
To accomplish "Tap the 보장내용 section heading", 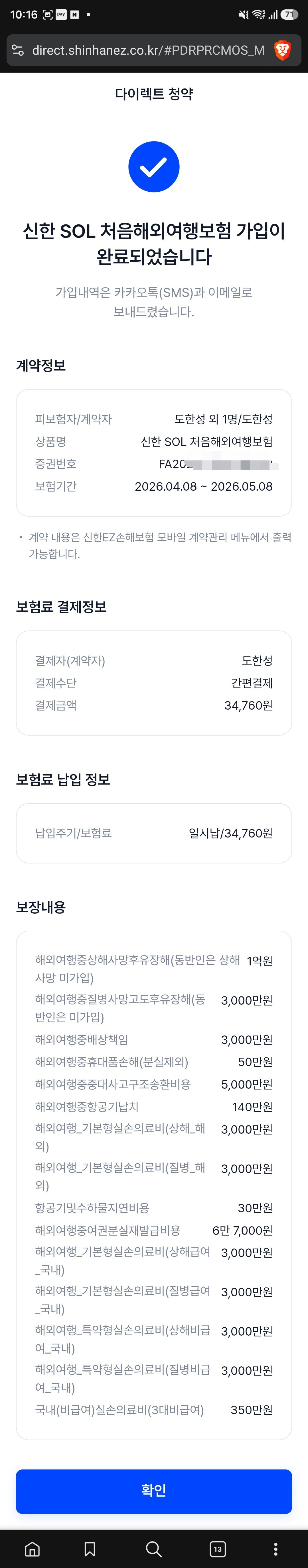I will point(41,907).
